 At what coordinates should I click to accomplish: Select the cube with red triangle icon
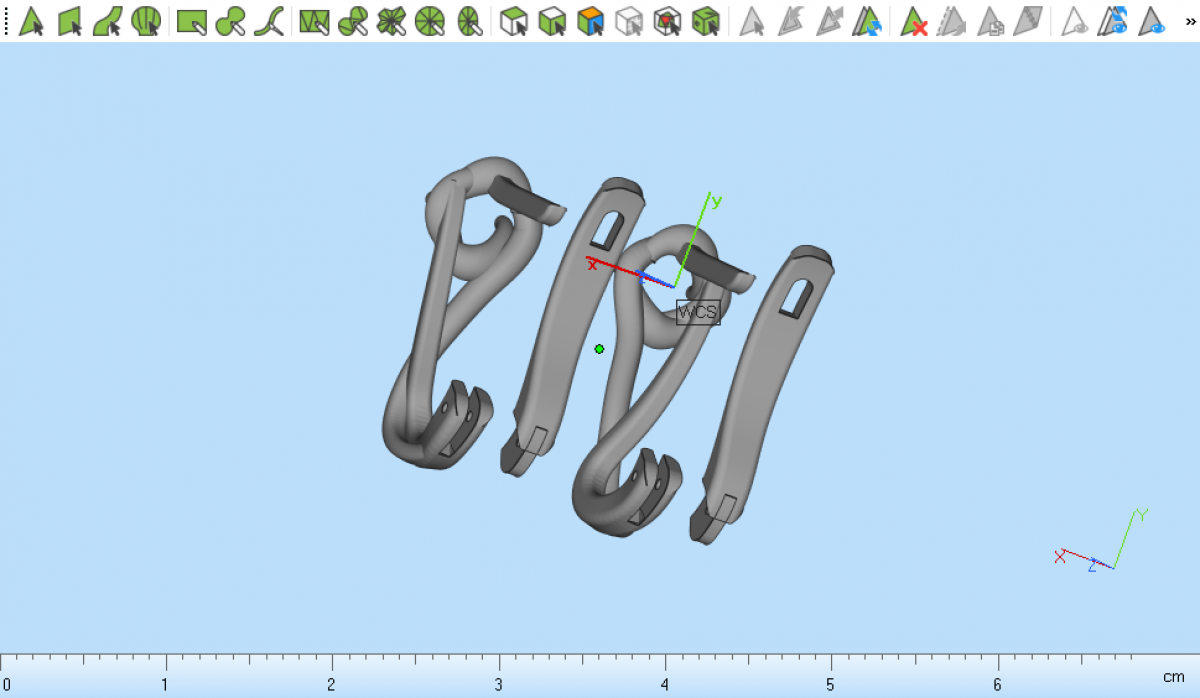(x=667, y=21)
